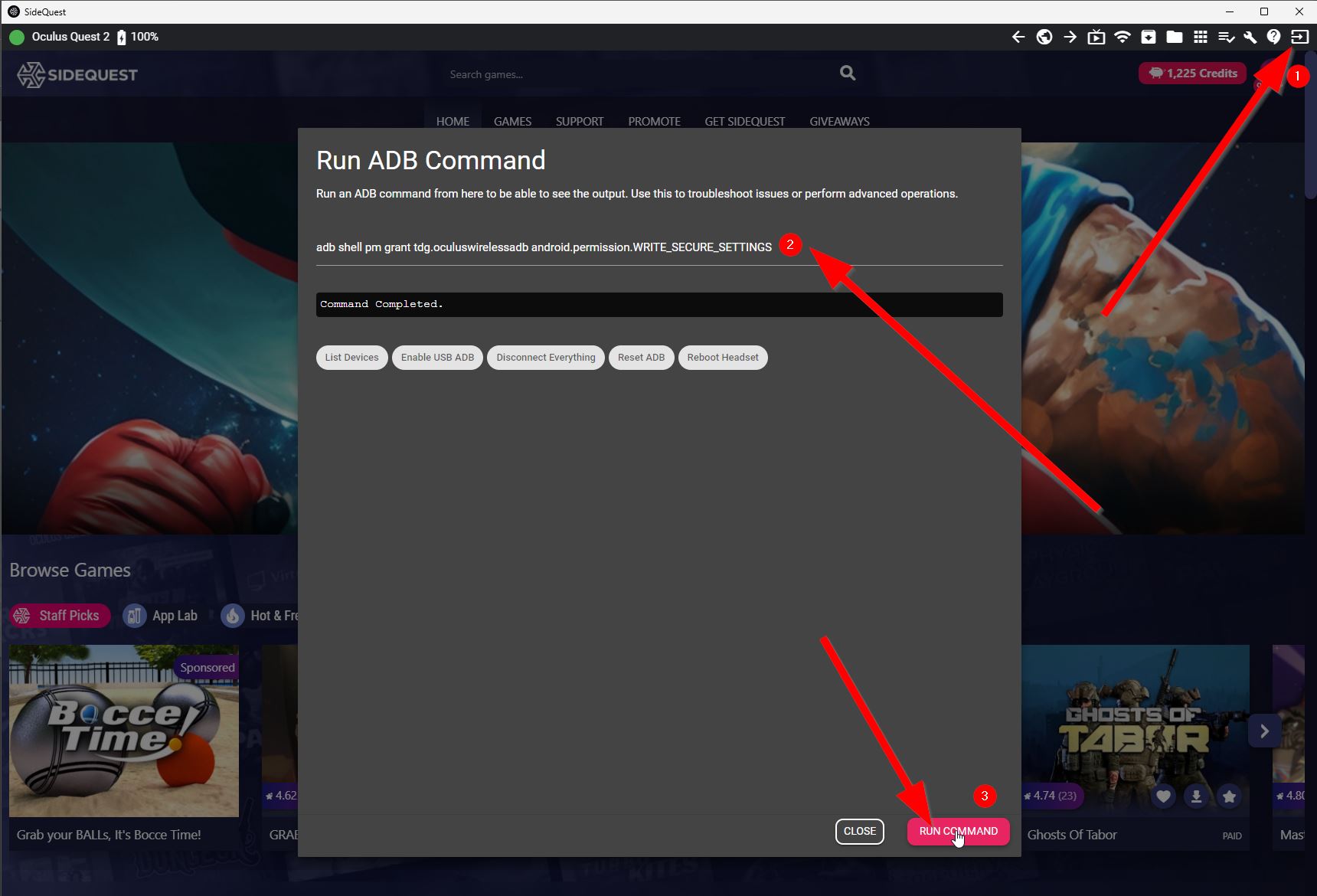The width and height of the screenshot is (1317, 896).
Task: Show next games with right chevron
Action: 1264,731
